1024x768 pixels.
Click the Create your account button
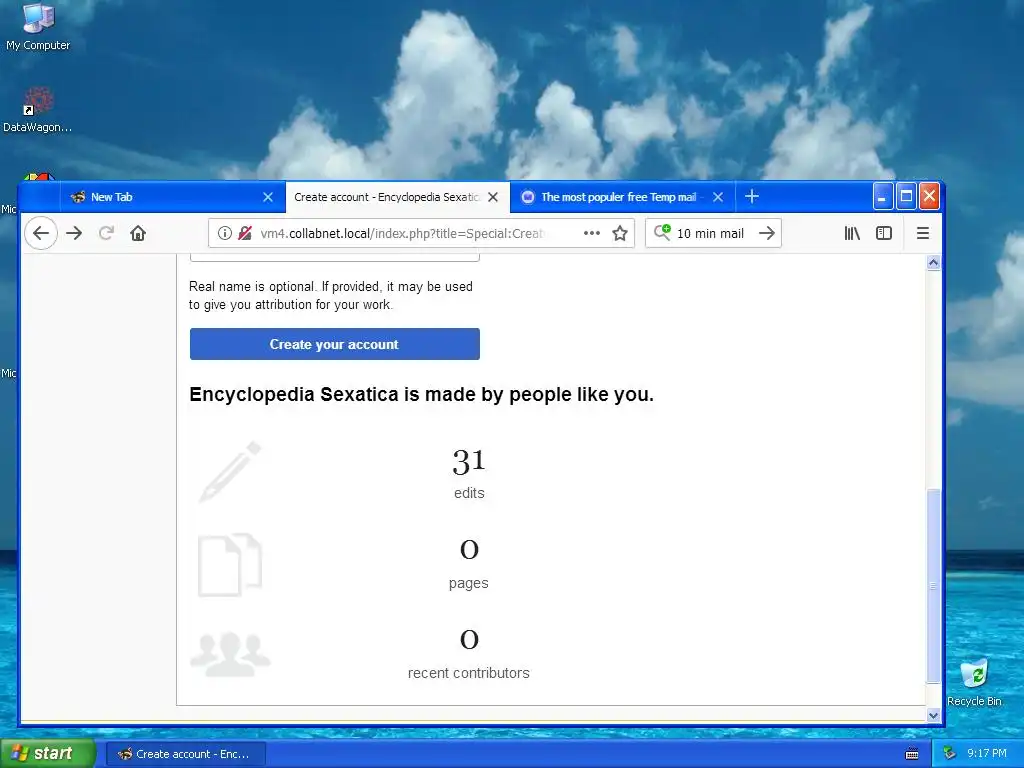(x=334, y=344)
